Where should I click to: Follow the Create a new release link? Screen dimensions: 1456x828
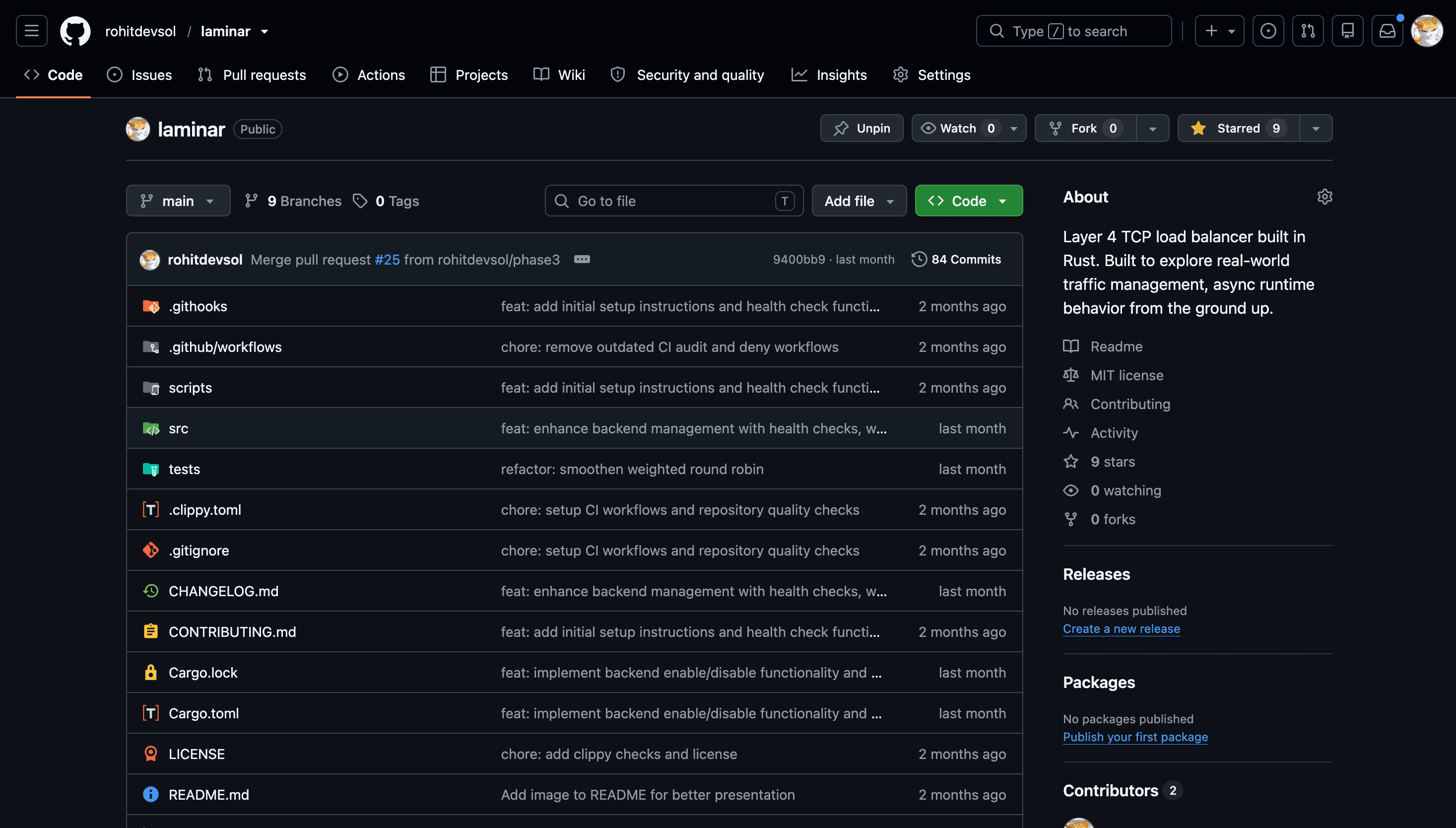pos(1121,628)
